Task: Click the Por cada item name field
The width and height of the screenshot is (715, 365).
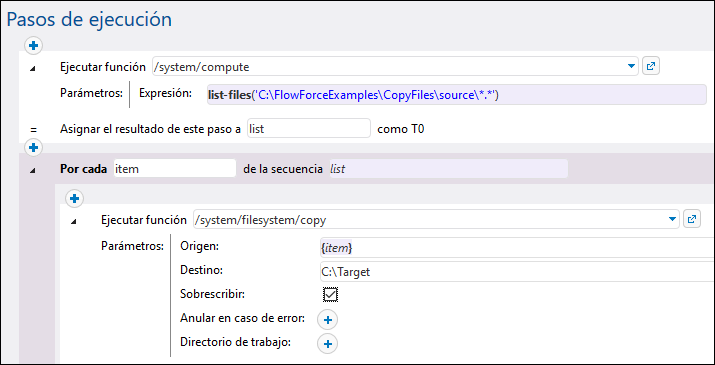Action: pyautogui.click(x=175, y=169)
